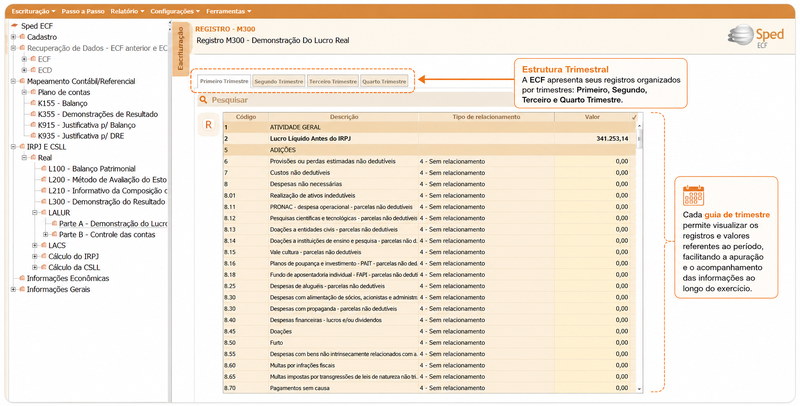800x406 pixels.
Task: Click the Código column header
Action: (246, 117)
